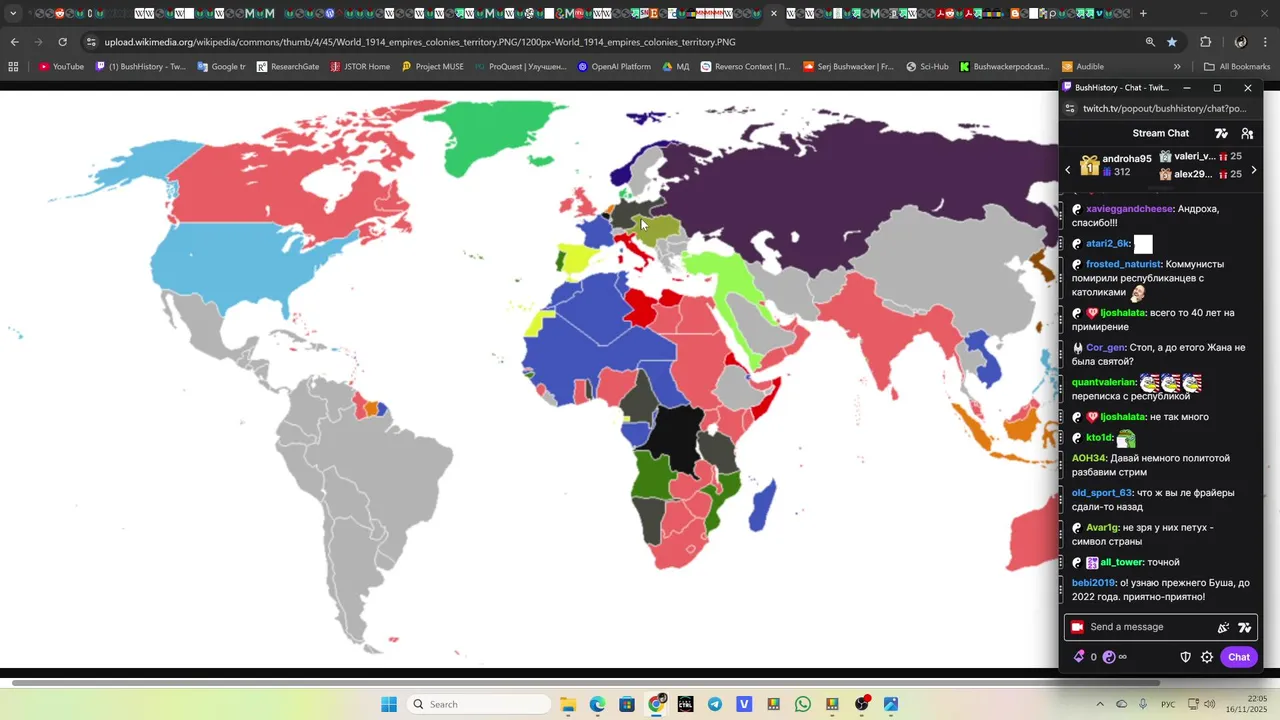The height and width of the screenshot is (720, 1280).
Task: Show next gift leaderboard entry
Action: click(x=1254, y=170)
